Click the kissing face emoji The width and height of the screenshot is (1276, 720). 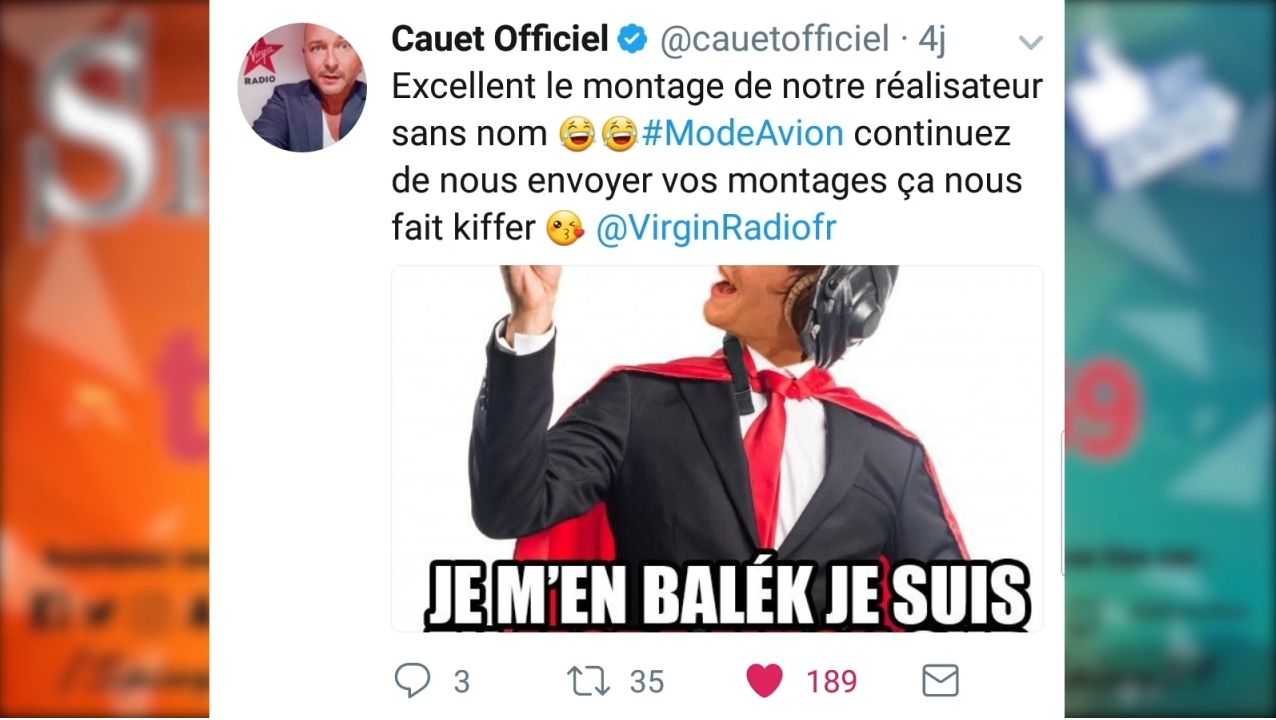565,230
